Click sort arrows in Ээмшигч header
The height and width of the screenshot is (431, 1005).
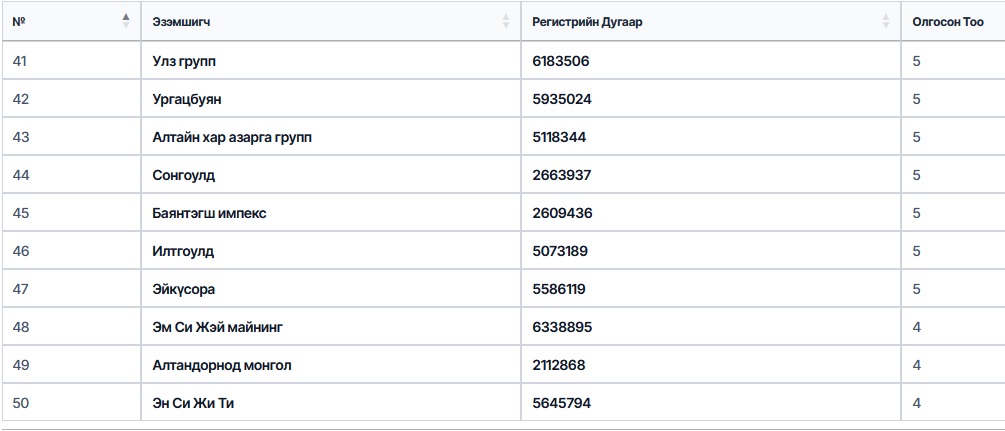click(506, 21)
